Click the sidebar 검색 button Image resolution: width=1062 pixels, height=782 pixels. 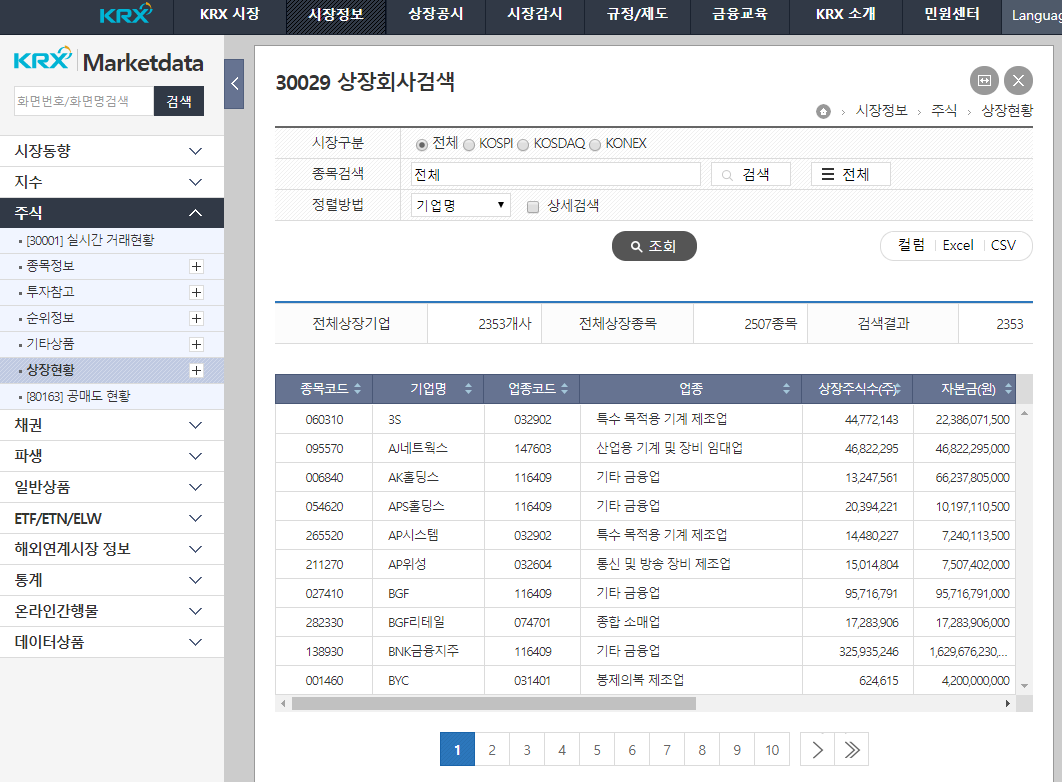click(x=179, y=102)
